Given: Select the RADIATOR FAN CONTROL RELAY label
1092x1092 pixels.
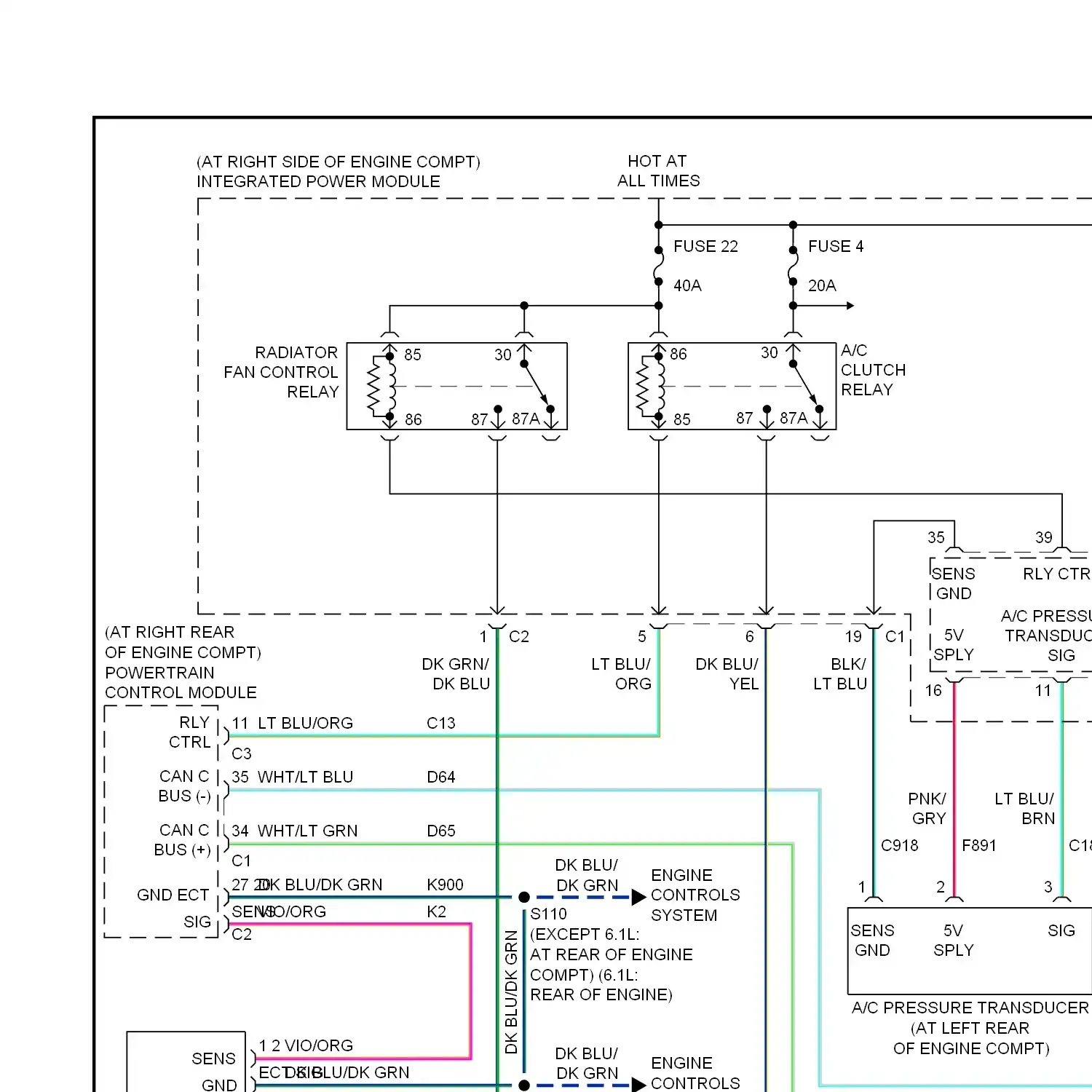Looking at the screenshot, I should pyautogui.click(x=281, y=372).
